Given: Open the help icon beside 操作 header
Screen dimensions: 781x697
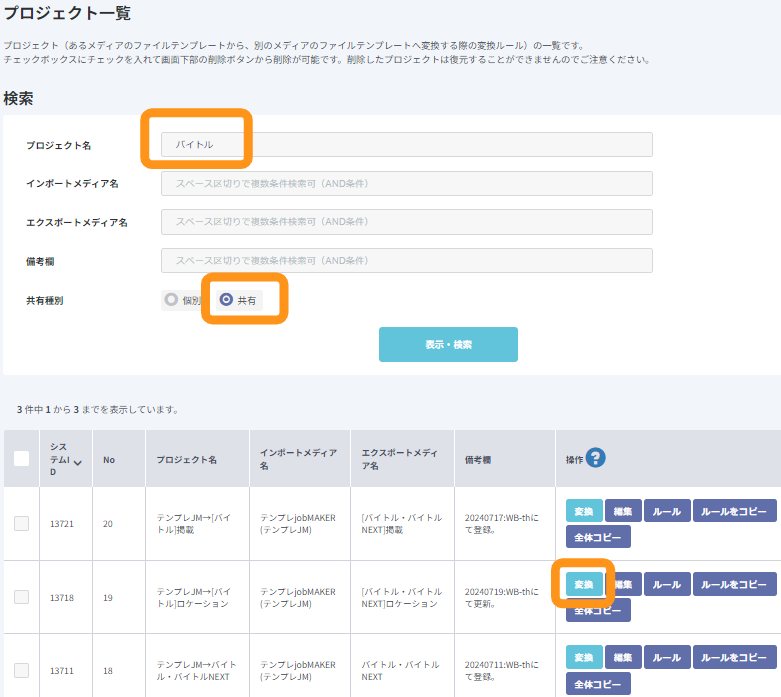Looking at the screenshot, I should tap(595, 457).
